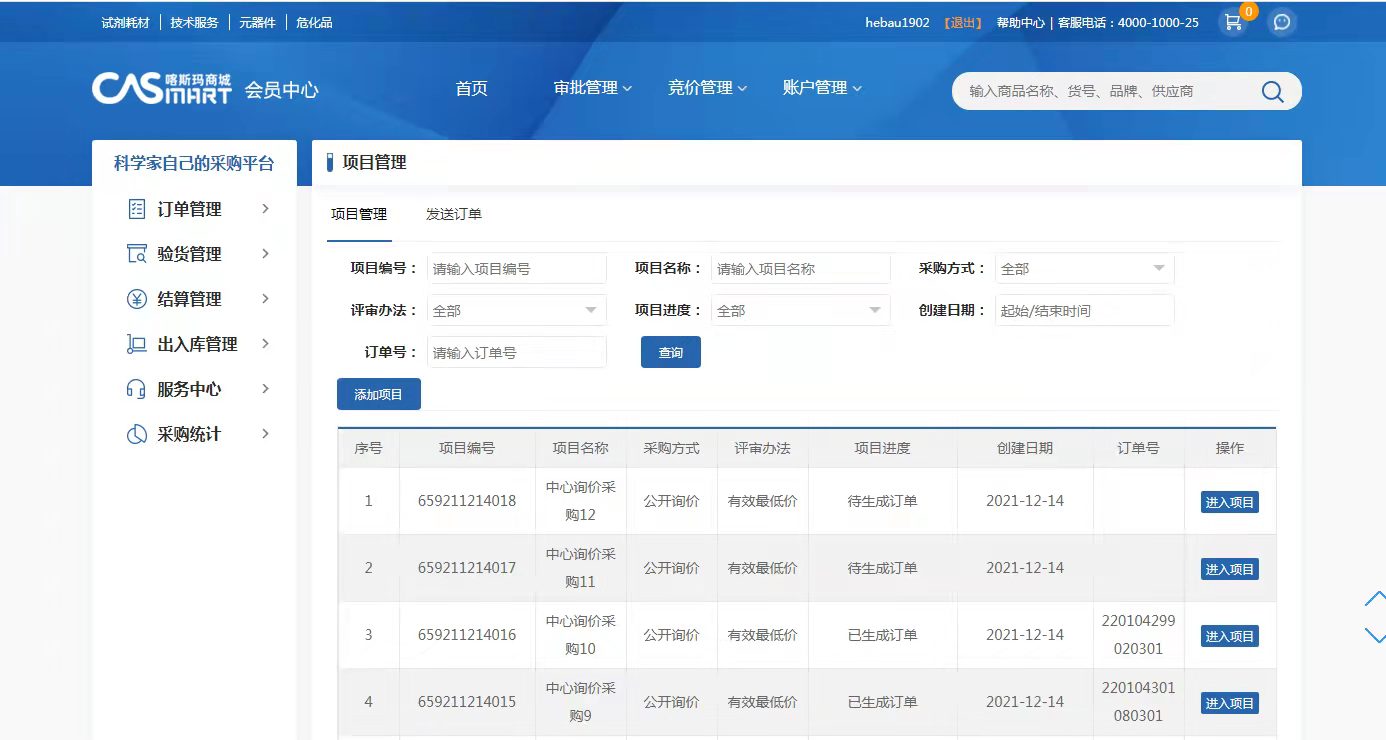
Task: Expand the 账户管理 menu
Action: 821,88
